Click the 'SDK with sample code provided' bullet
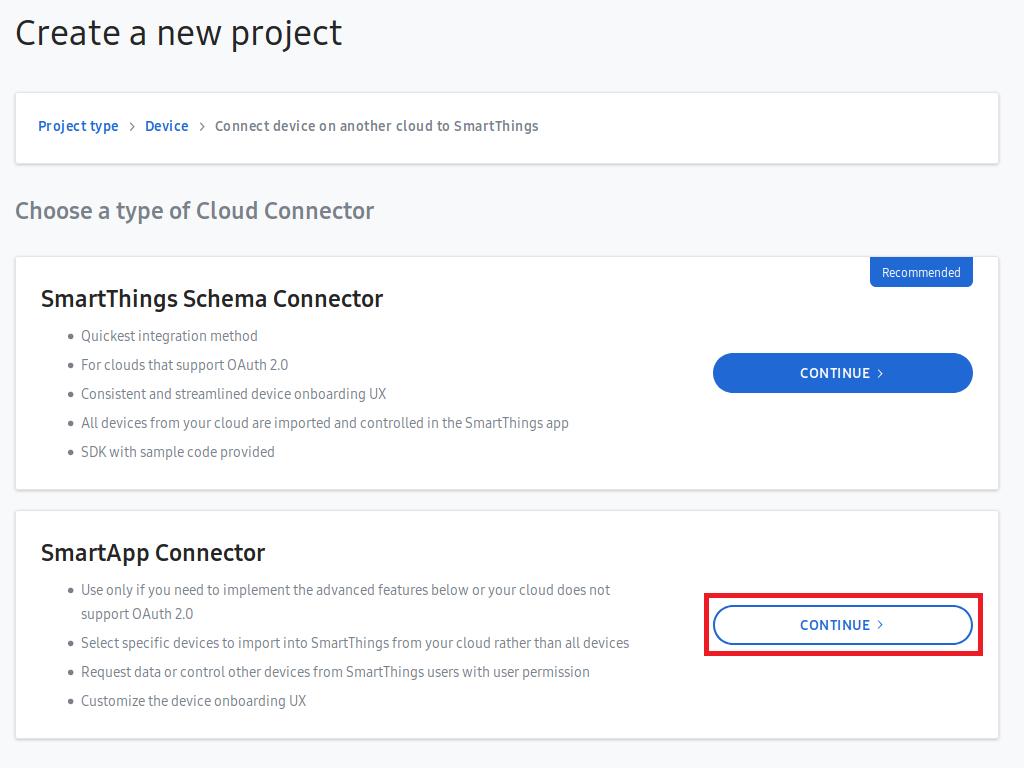Screen dimensions: 1024x768 (177, 452)
